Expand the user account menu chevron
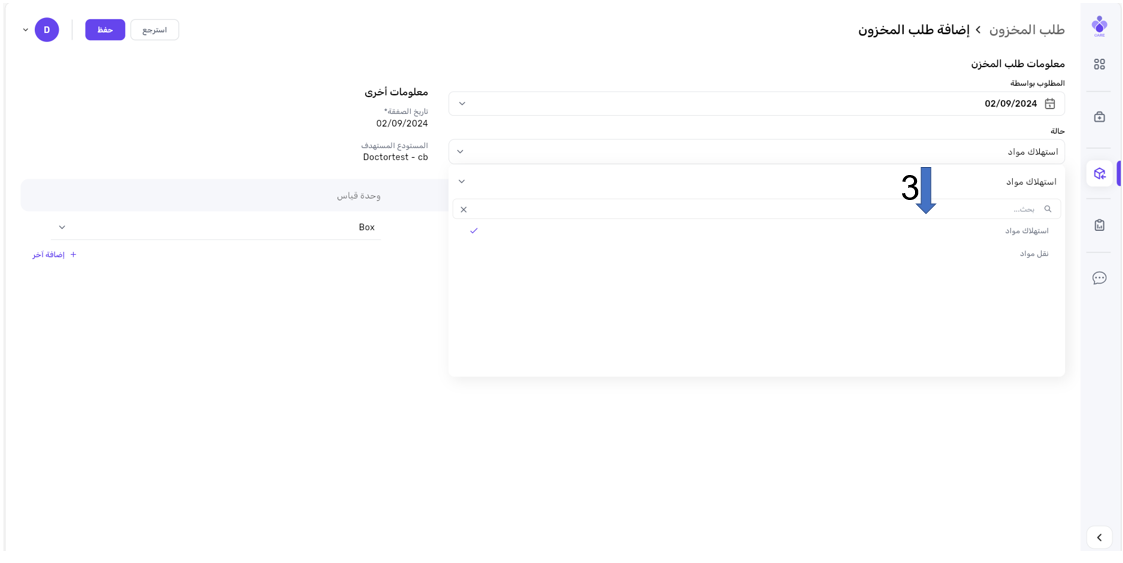 26,30
